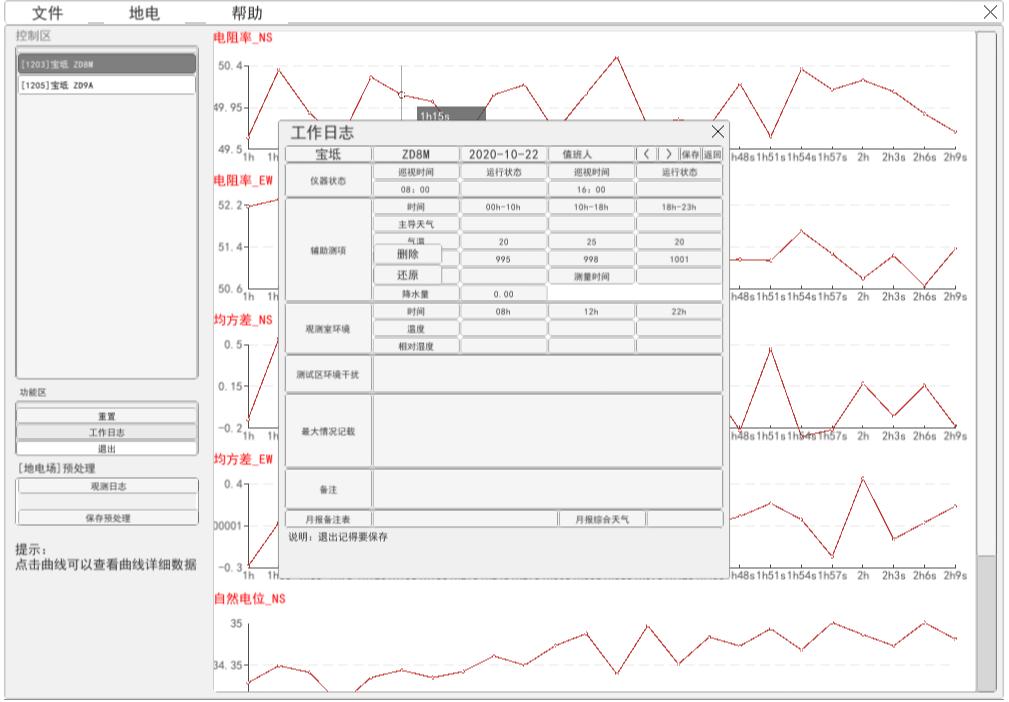Click 返回 button in work log header
1009x702 pixels.
pos(711,154)
